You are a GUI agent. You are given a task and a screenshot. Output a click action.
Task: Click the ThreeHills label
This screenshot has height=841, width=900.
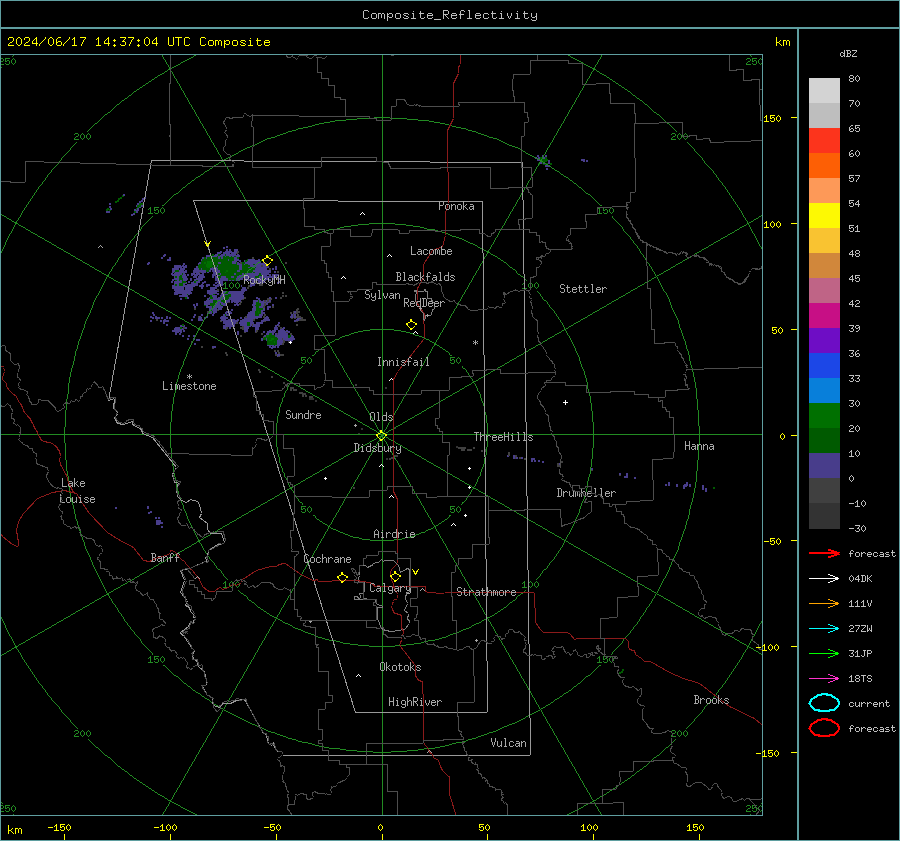coord(503,437)
